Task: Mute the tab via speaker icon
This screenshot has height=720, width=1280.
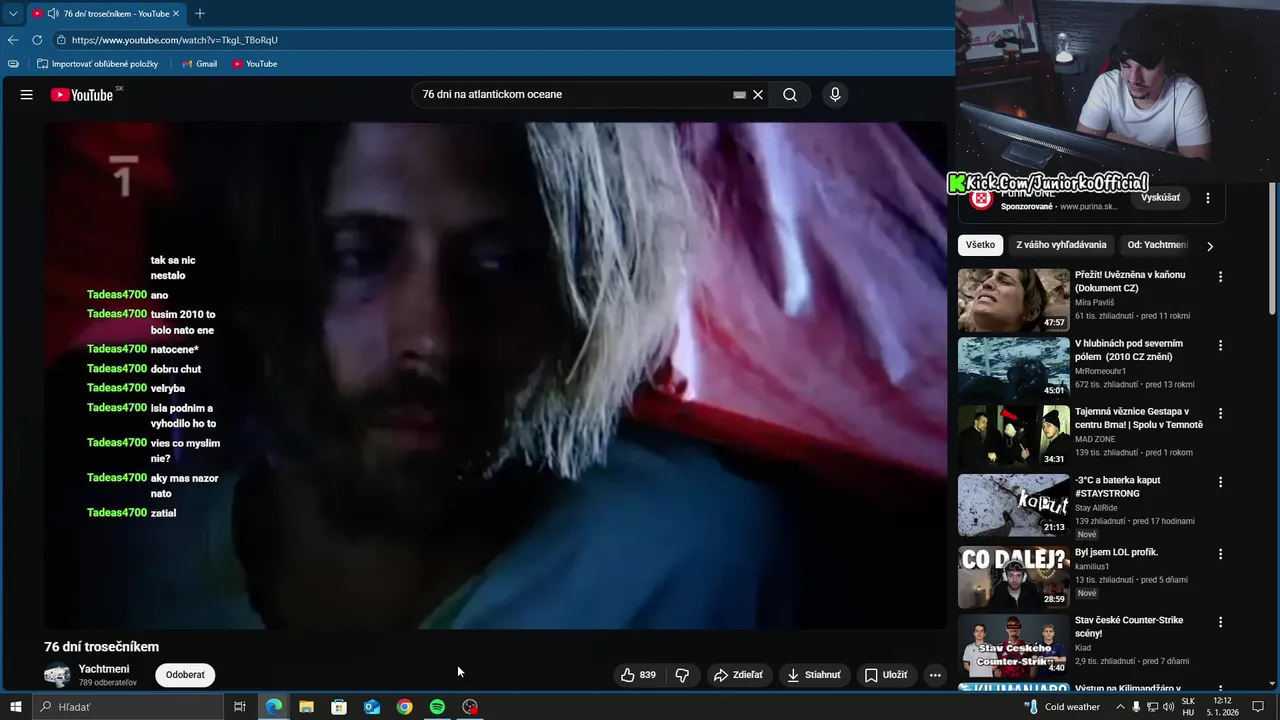Action: (52, 14)
